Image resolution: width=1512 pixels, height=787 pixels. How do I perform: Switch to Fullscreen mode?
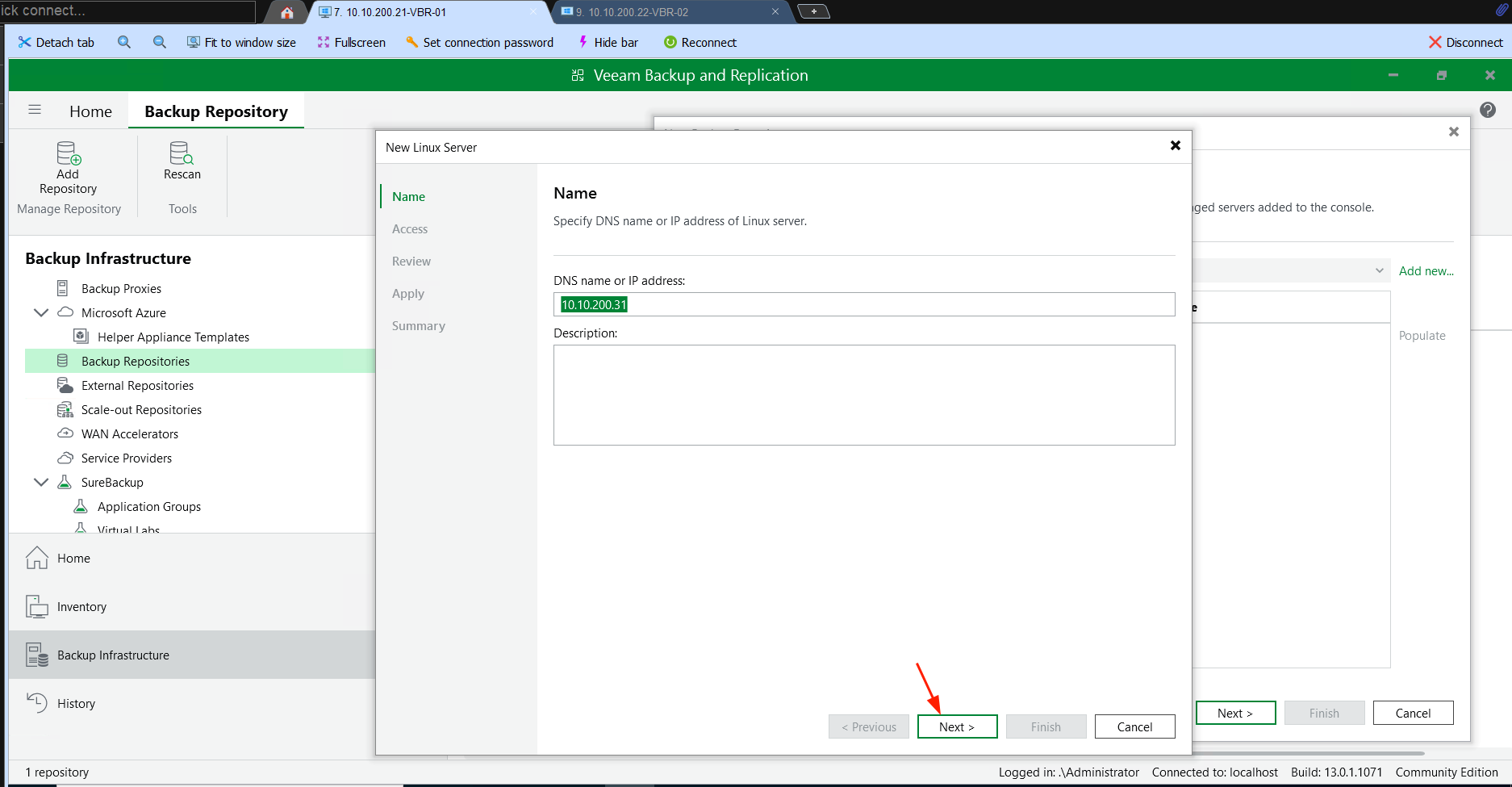click(352, 42)
